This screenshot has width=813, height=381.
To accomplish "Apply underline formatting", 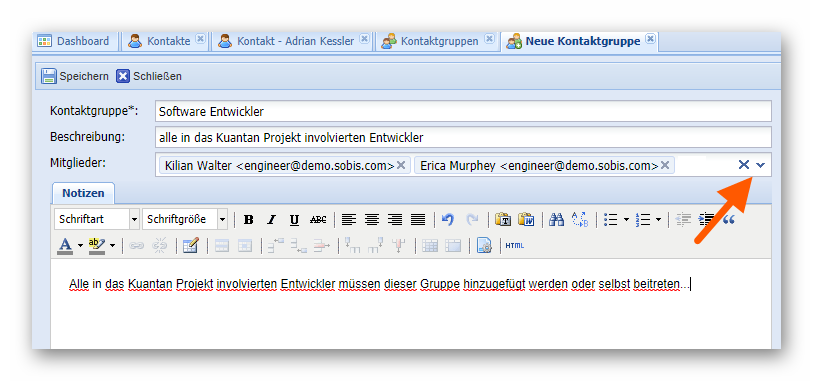I will tap(295, 220).
